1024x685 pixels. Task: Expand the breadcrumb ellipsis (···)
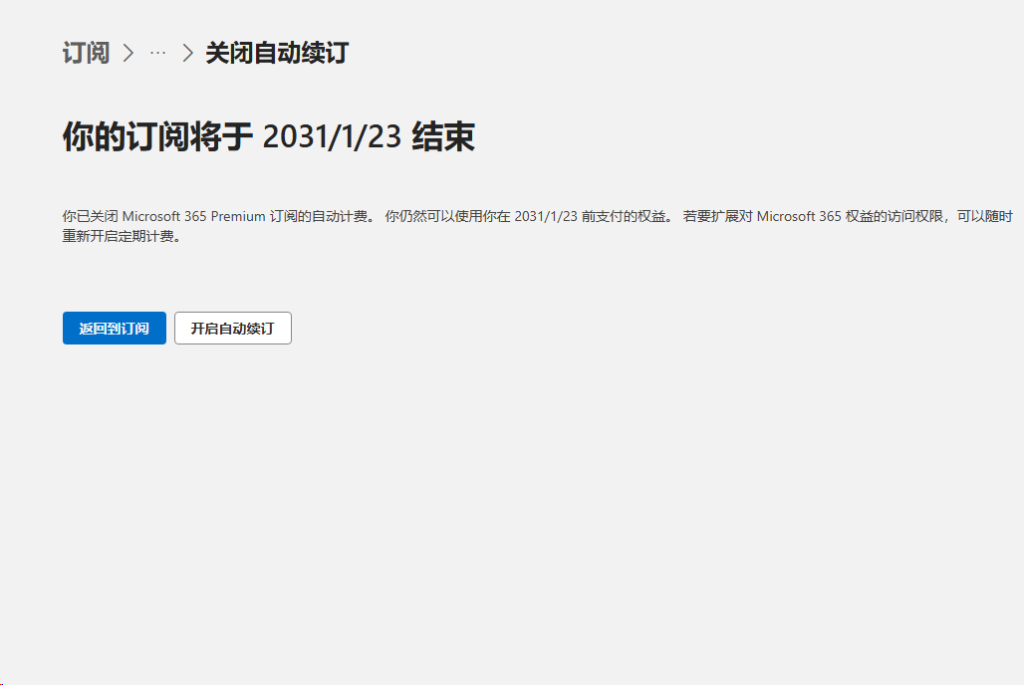pyautogui.click(x=157, y=53)
